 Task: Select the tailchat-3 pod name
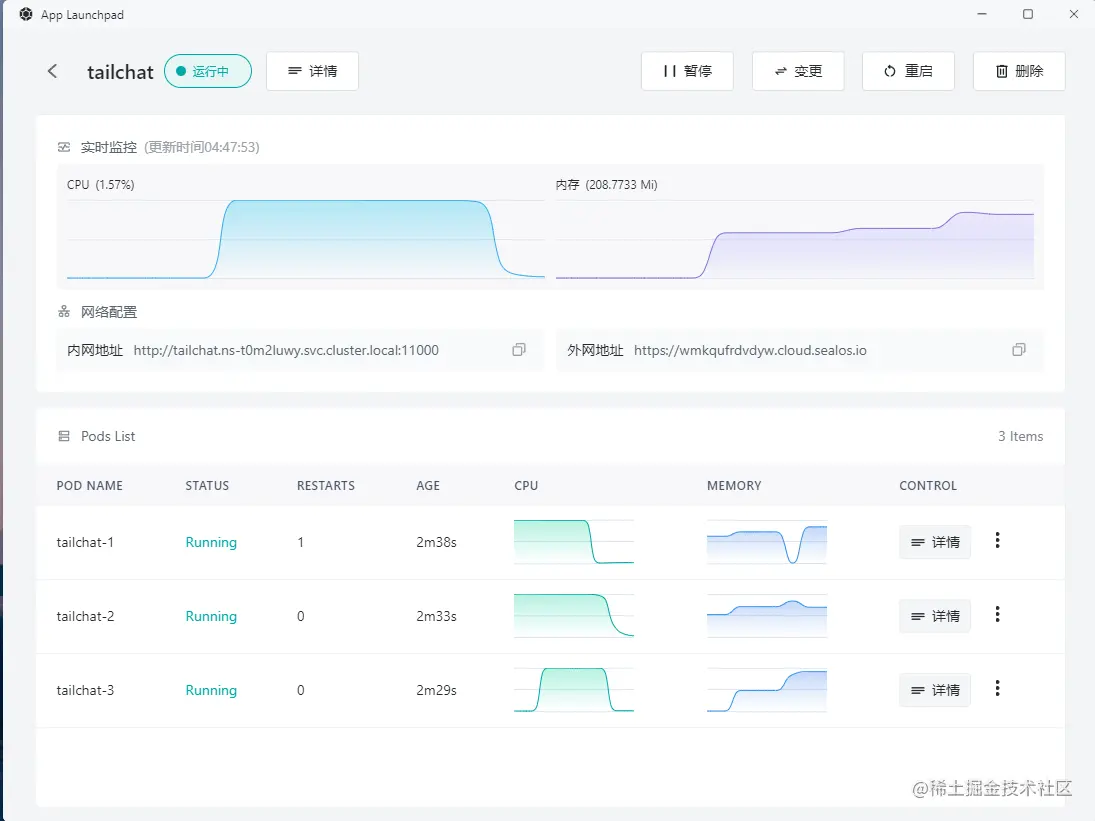click(x=85, y=690)
